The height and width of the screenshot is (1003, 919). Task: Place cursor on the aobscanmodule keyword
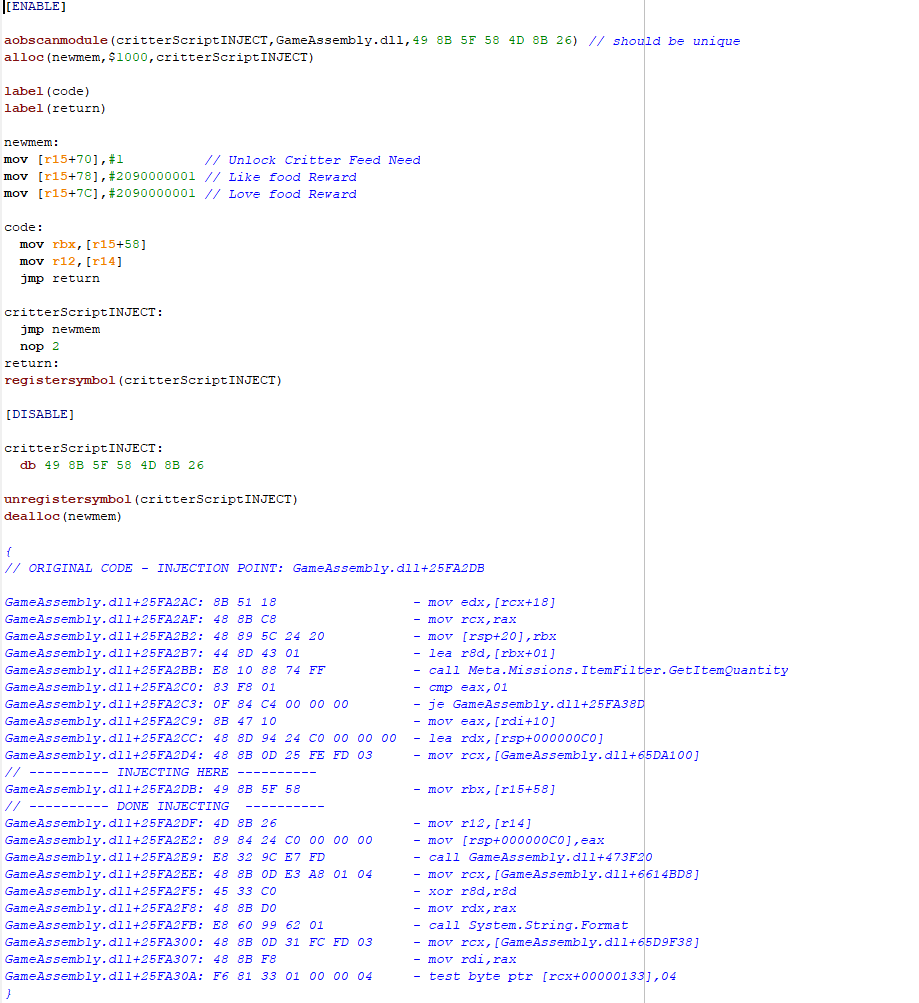(x=56, y=41)
